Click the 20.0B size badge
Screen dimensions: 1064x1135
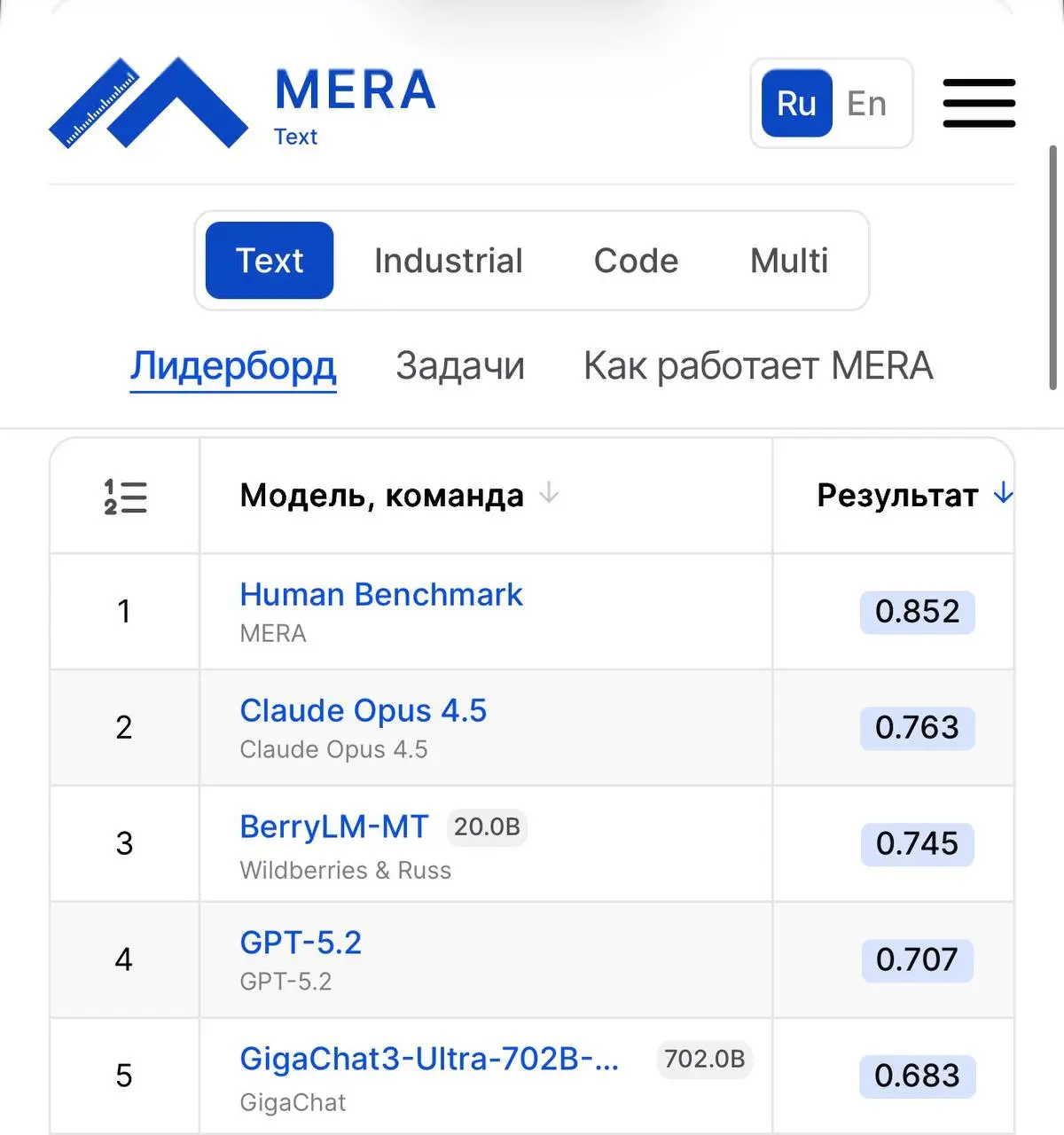(x=487, y=826)
